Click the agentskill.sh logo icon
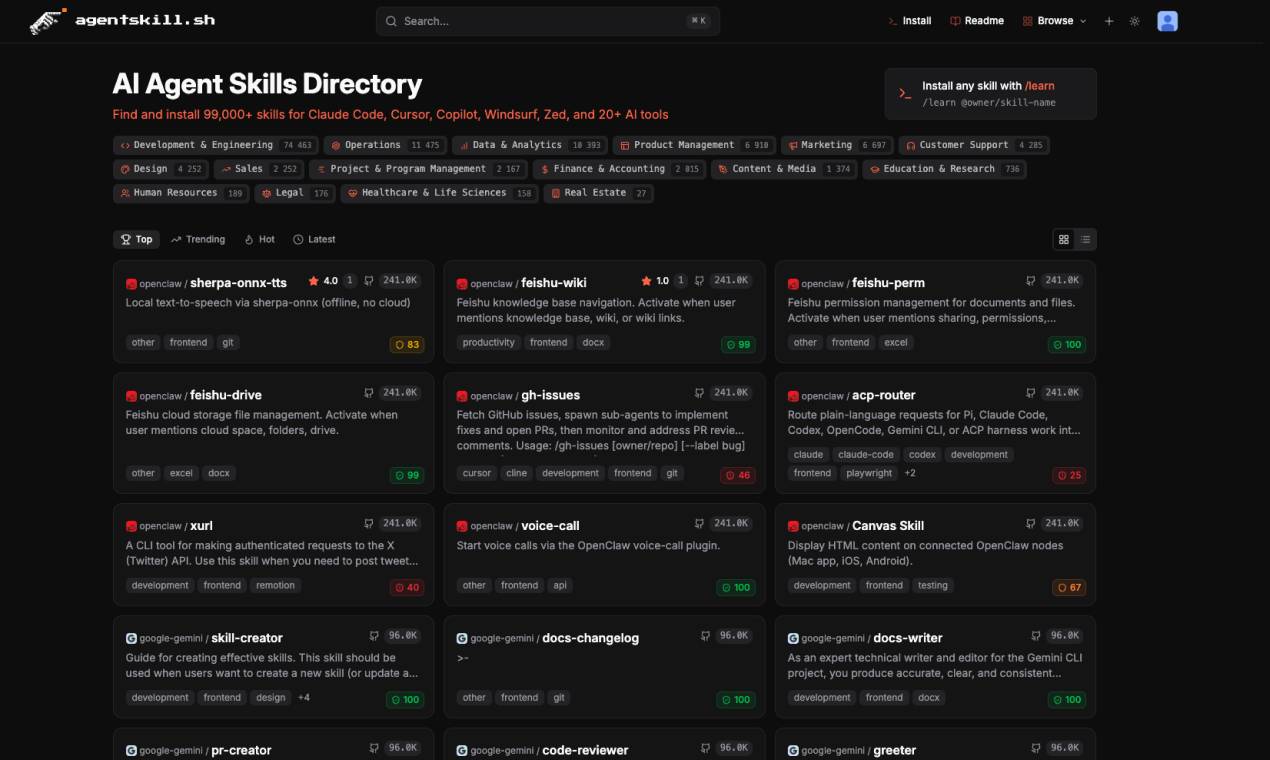Screen dimensions: 1270x760 pyautogui.click(x=45, y=20)
